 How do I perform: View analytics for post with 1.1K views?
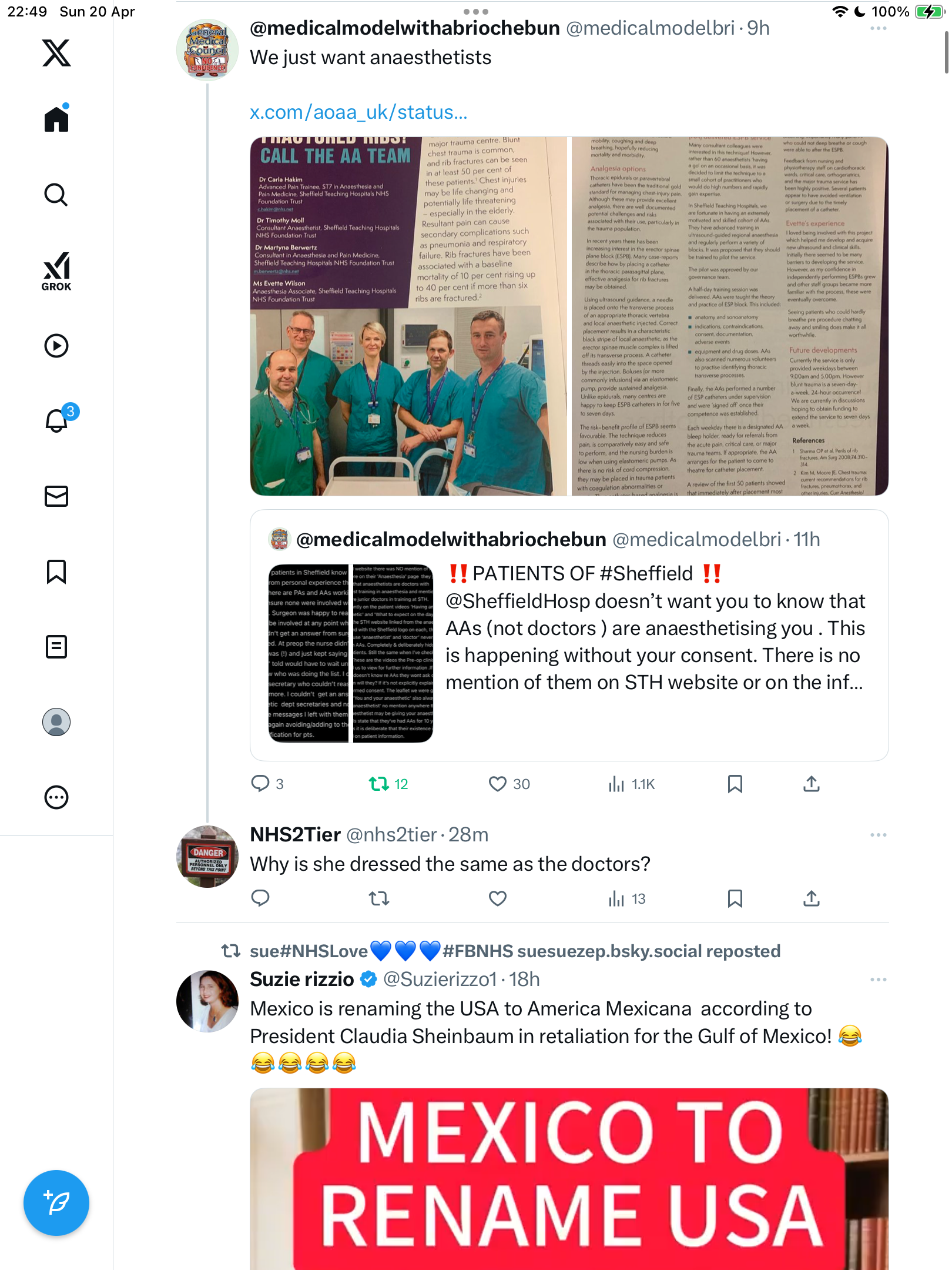pyautogui.click(x=632, y=784)
